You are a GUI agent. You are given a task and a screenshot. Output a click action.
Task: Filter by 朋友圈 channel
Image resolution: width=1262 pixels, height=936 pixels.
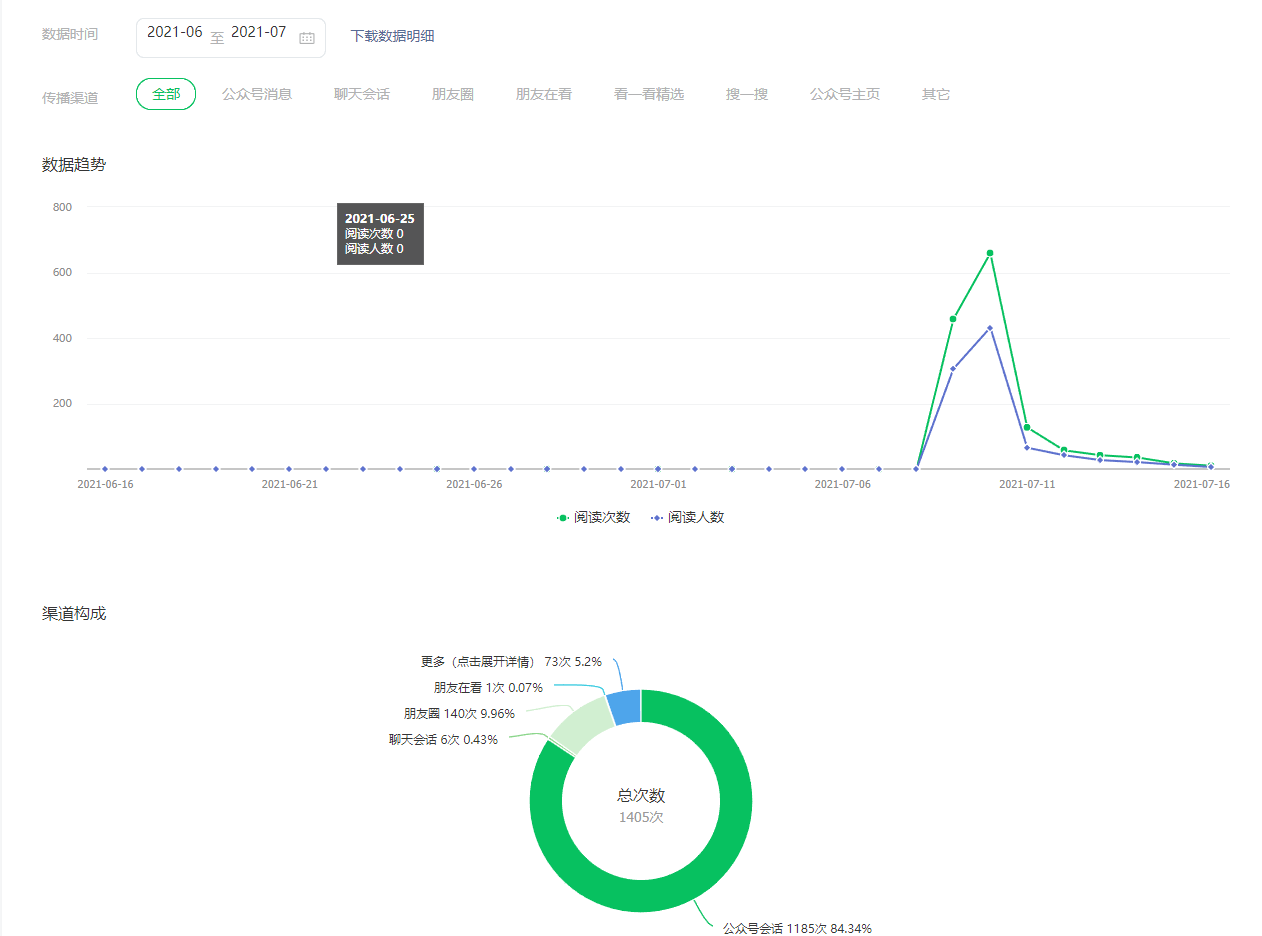coord(453,95)
